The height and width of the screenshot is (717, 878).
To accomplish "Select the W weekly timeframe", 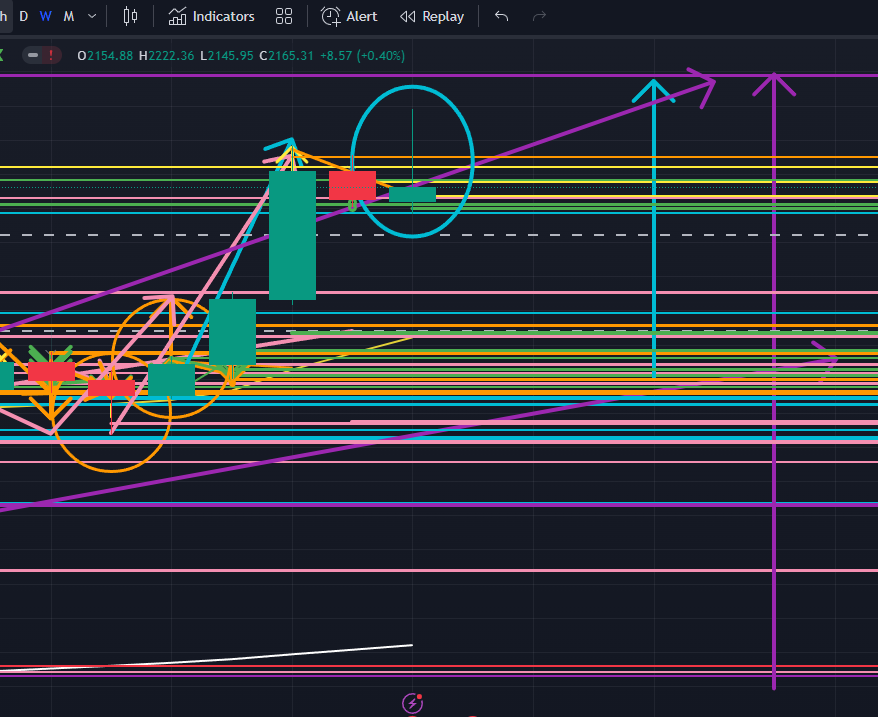I will pyautogui.click(x=46, y=16).
